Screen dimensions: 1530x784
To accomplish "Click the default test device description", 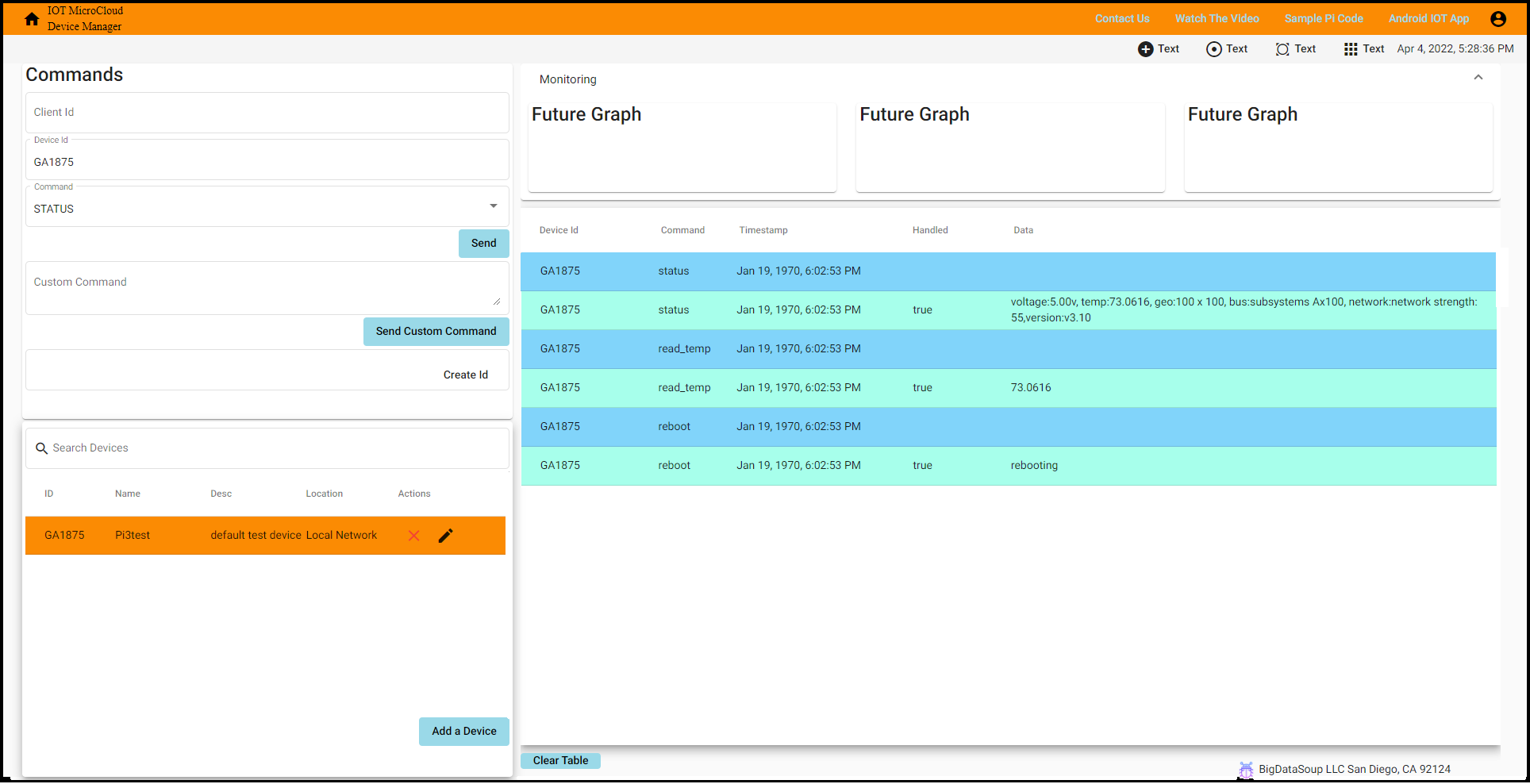I will [256, 536].
